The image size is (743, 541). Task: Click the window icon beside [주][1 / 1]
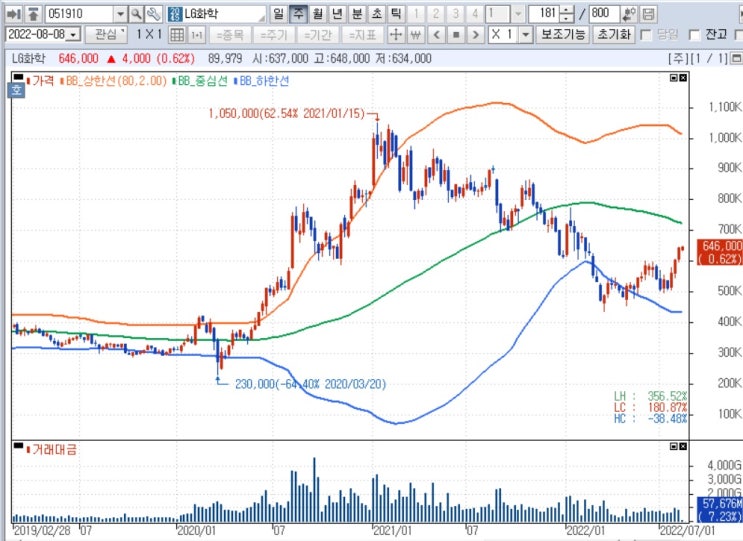736,59
